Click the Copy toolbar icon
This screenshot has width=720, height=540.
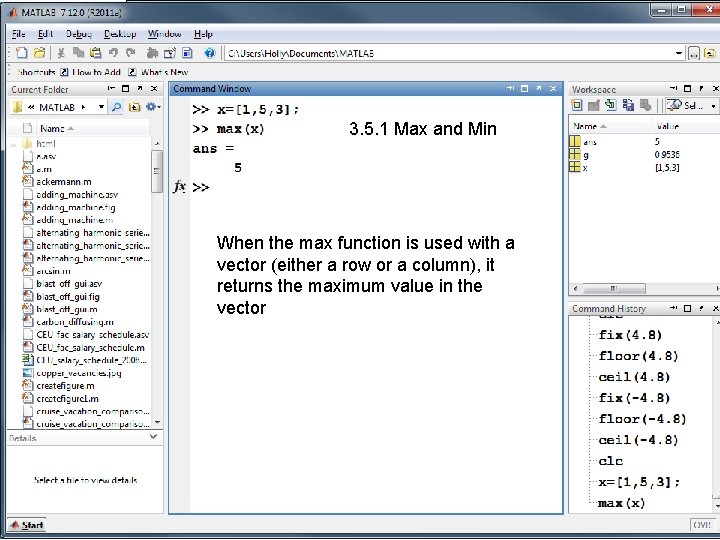[79, 53]
